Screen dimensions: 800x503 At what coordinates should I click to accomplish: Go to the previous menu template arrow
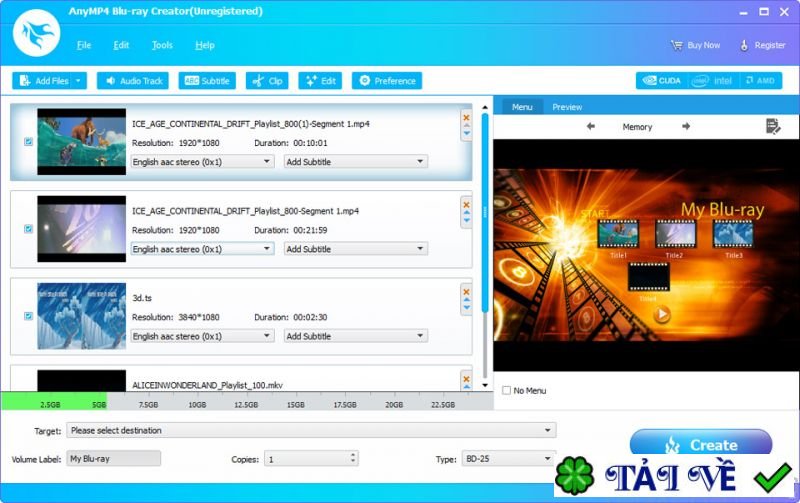(x=591, y=127)
